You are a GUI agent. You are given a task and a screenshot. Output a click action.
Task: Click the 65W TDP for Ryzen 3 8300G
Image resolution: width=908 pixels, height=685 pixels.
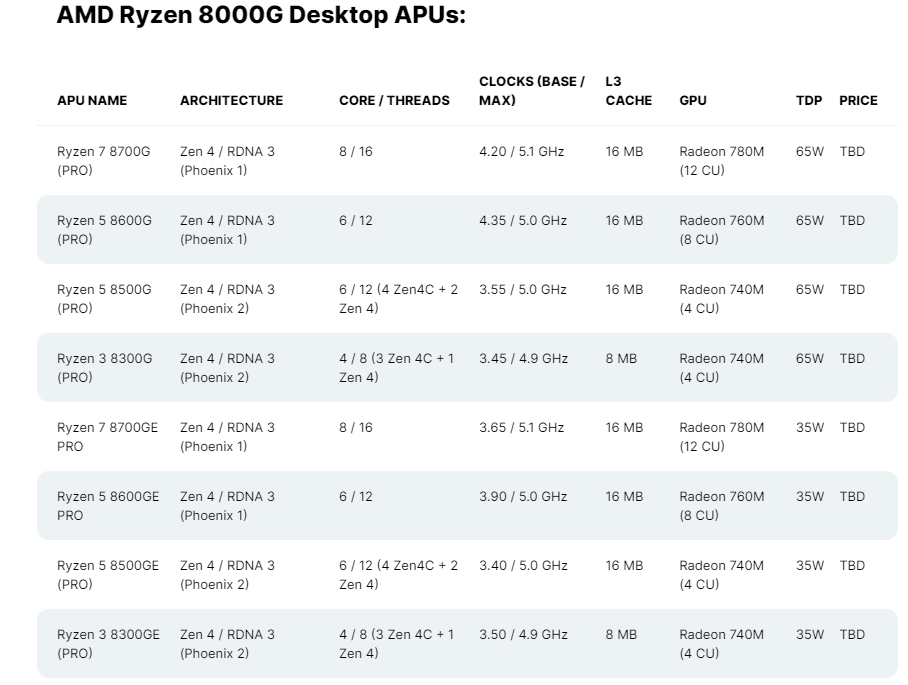tap(810, 358)
